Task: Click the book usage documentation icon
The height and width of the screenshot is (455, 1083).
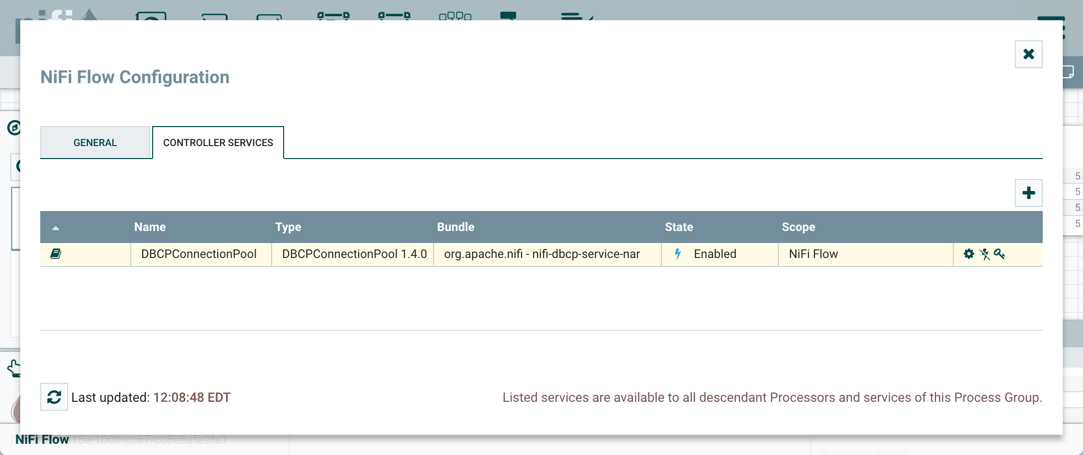Action: tap(56, 254)
